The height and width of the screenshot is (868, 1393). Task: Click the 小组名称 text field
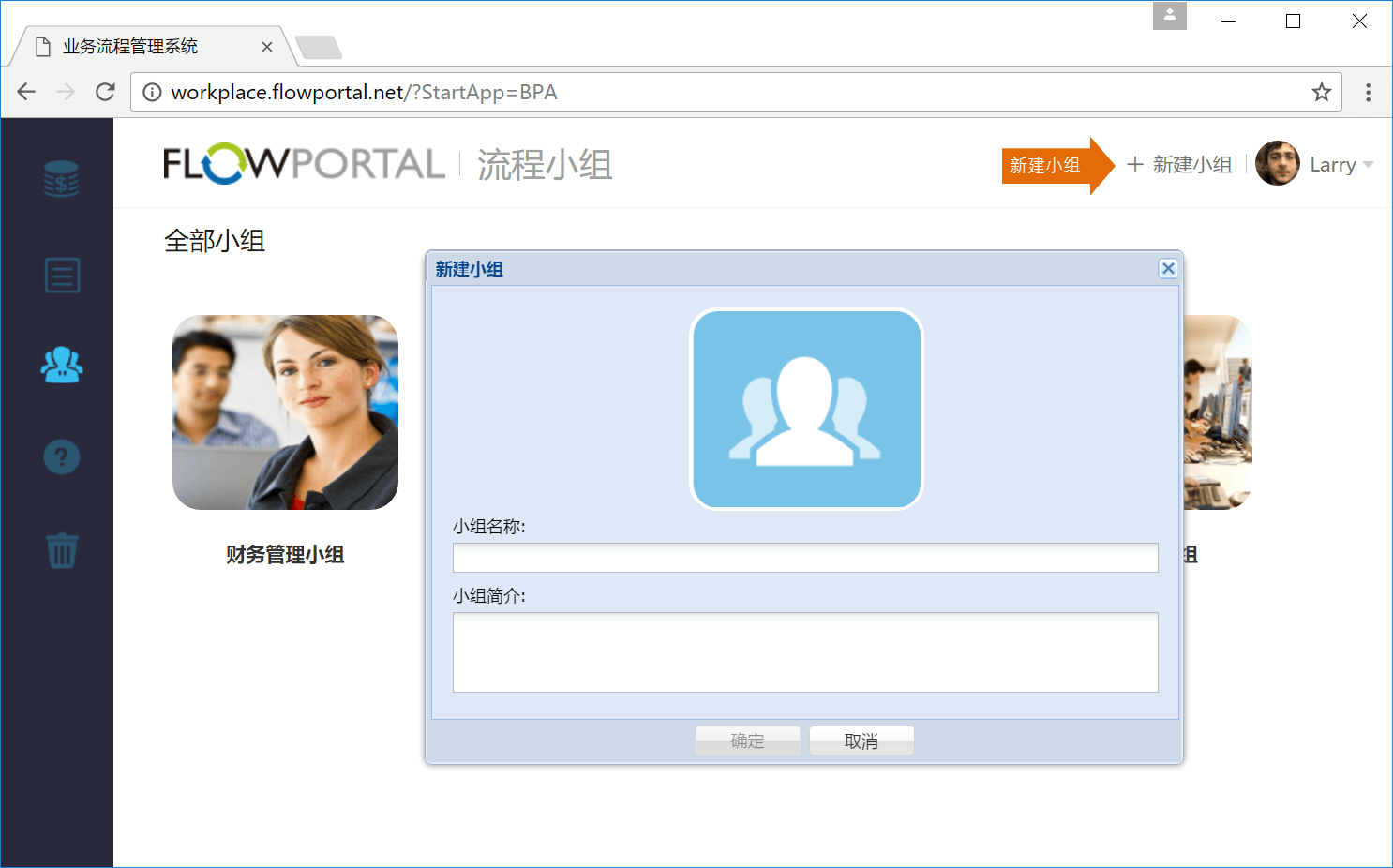[804, 558]
